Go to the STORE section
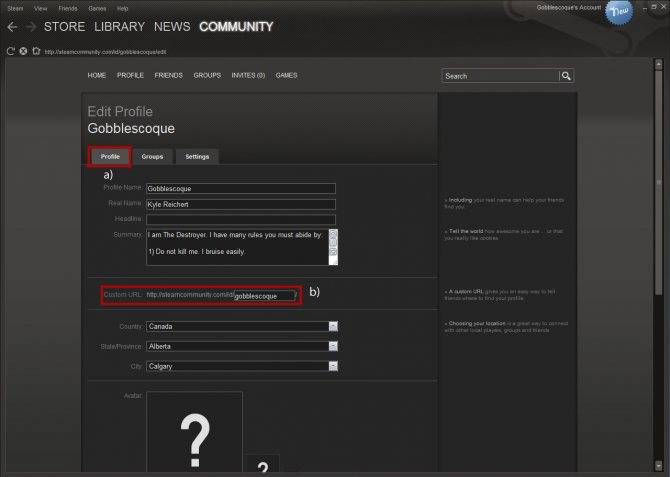This screenshot has width=670, height=477. tap(65, 26)
